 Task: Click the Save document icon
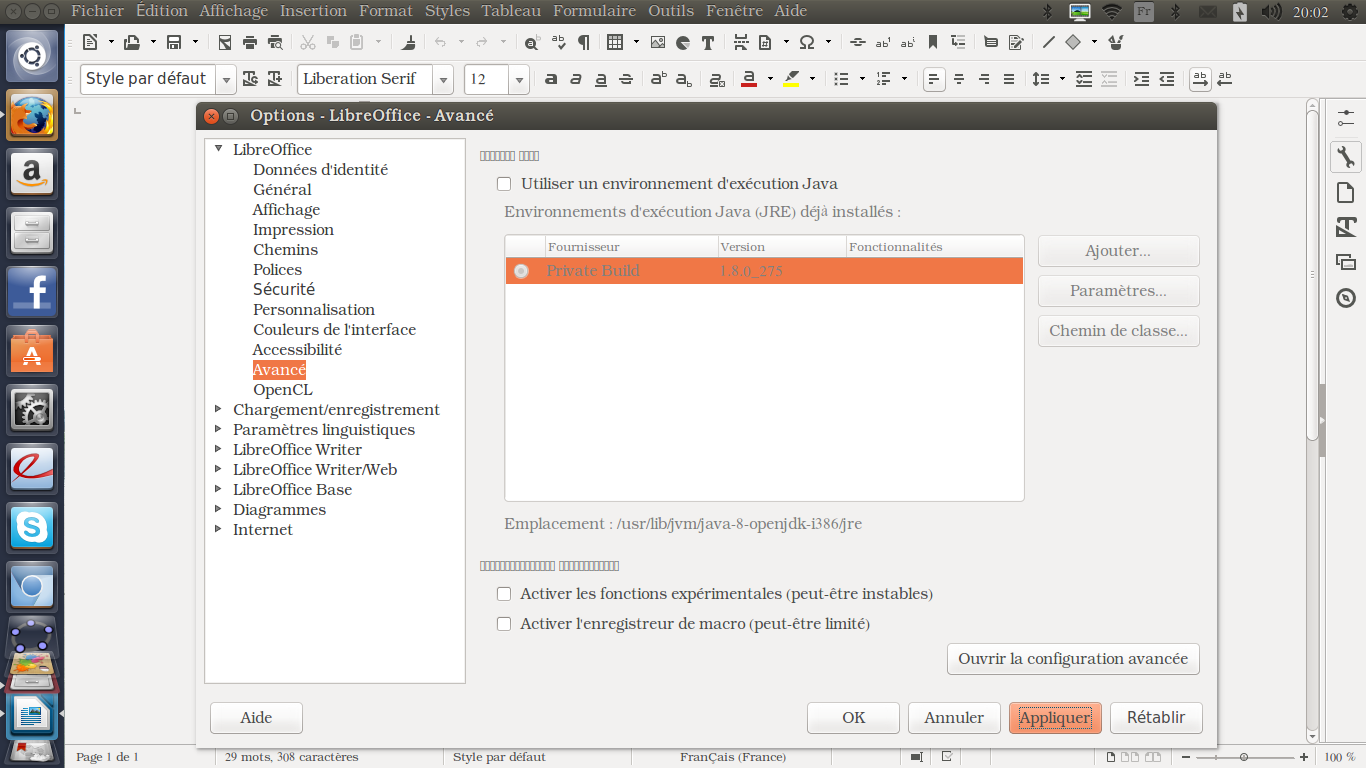coord(174,42)
